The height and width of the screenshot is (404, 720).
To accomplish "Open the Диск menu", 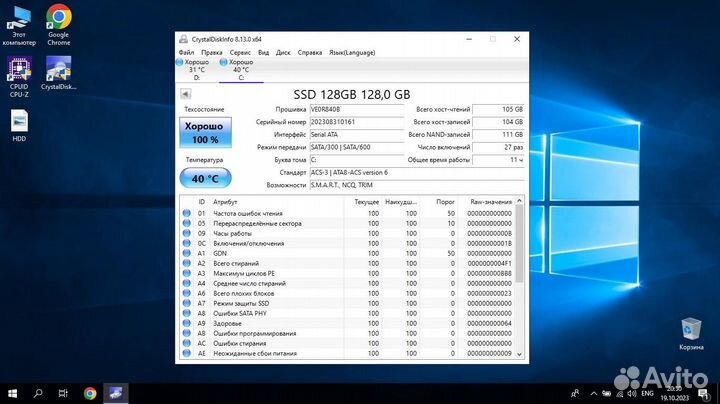I will coord(283,52).
